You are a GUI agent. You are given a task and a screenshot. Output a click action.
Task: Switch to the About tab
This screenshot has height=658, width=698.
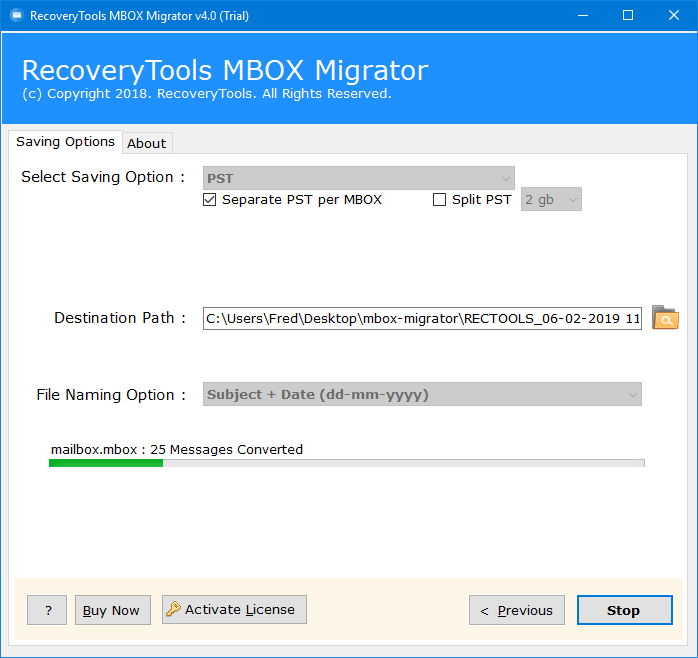click(x=146, y=143)
